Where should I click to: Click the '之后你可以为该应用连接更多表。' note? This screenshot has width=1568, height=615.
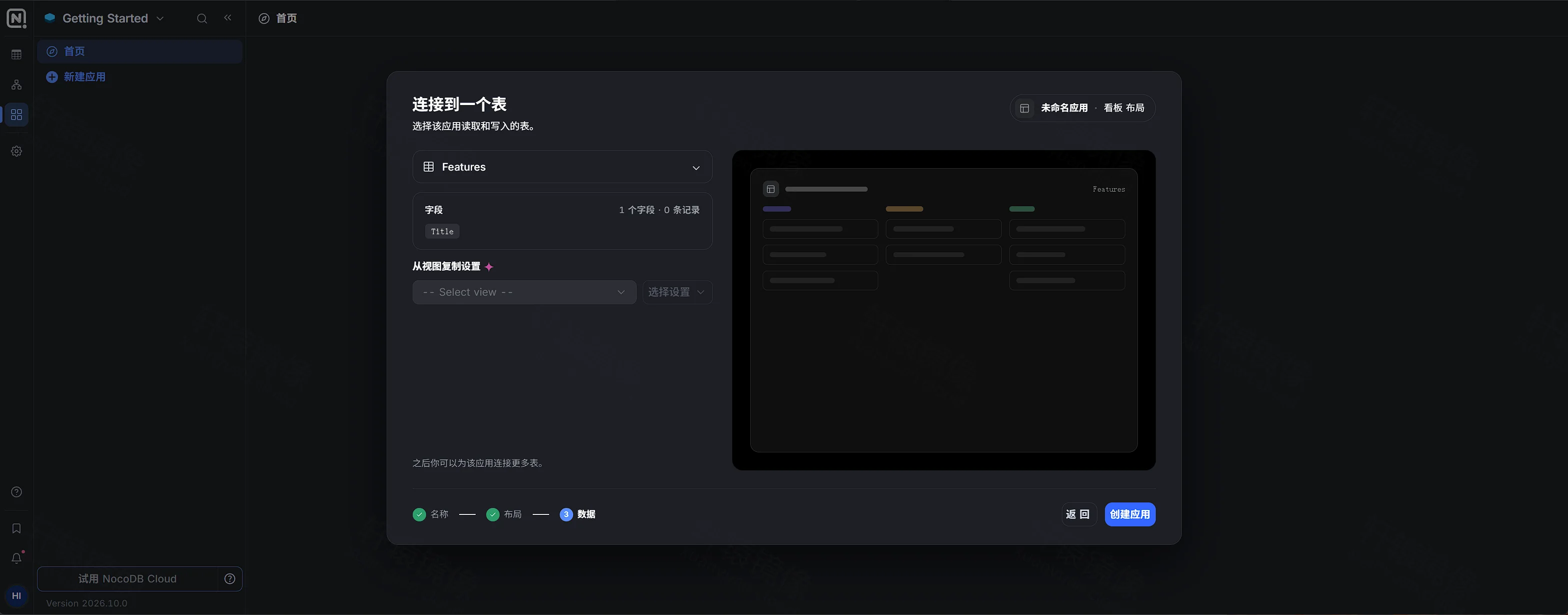tap(479, 463)
